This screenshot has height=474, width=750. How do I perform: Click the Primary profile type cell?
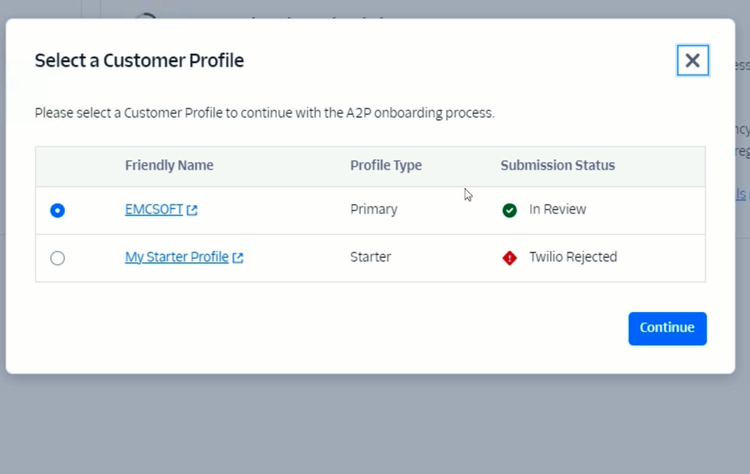(373, 210)
